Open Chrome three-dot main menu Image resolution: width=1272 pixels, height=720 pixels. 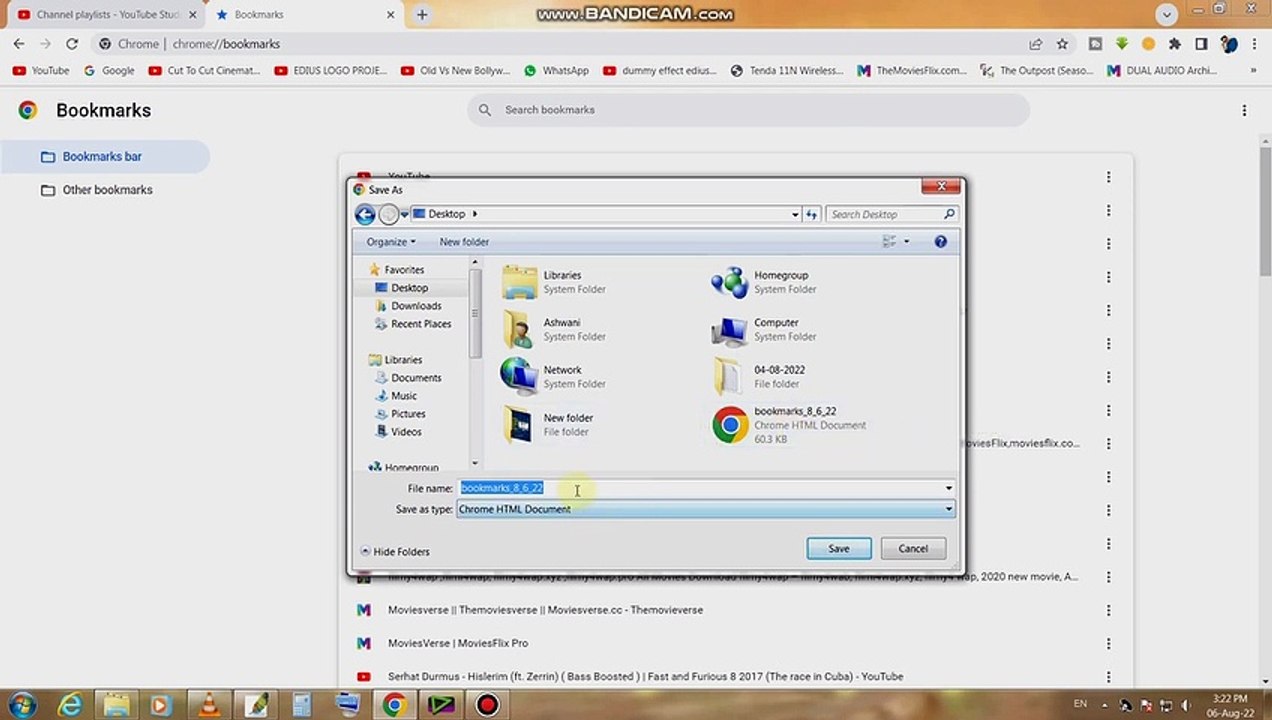(1255, 44)
